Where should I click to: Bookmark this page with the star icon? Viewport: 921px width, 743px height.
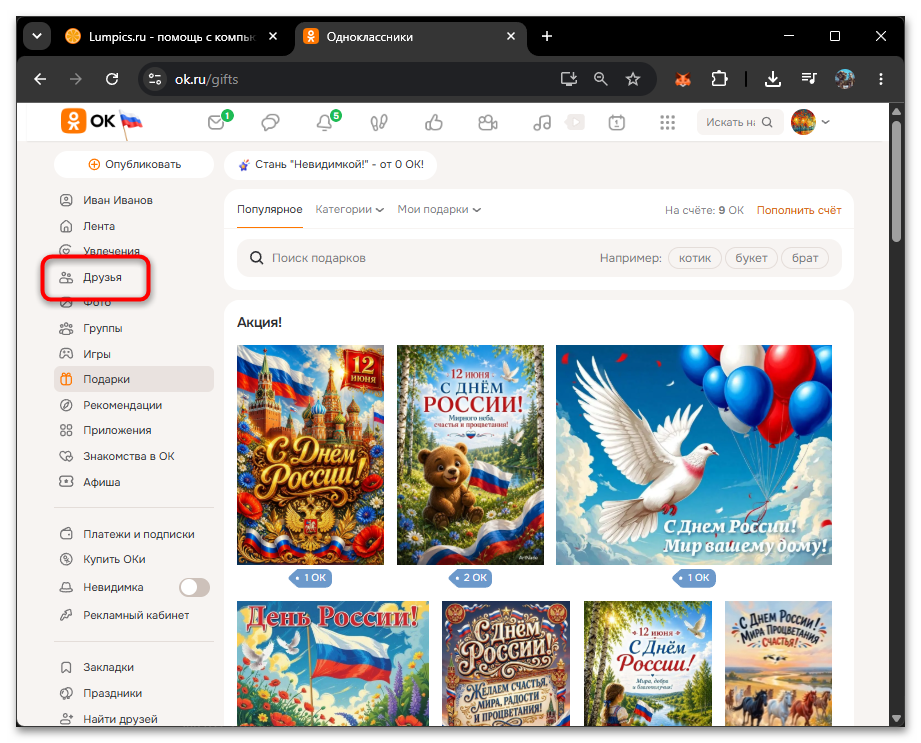pos(633,79)
